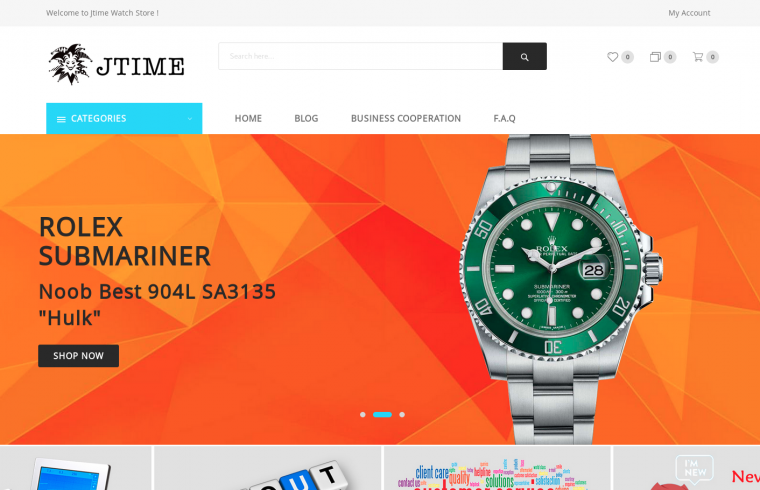Open the shopping cart icon
This screenshot has height=490, width=760.
click(697, 57)
